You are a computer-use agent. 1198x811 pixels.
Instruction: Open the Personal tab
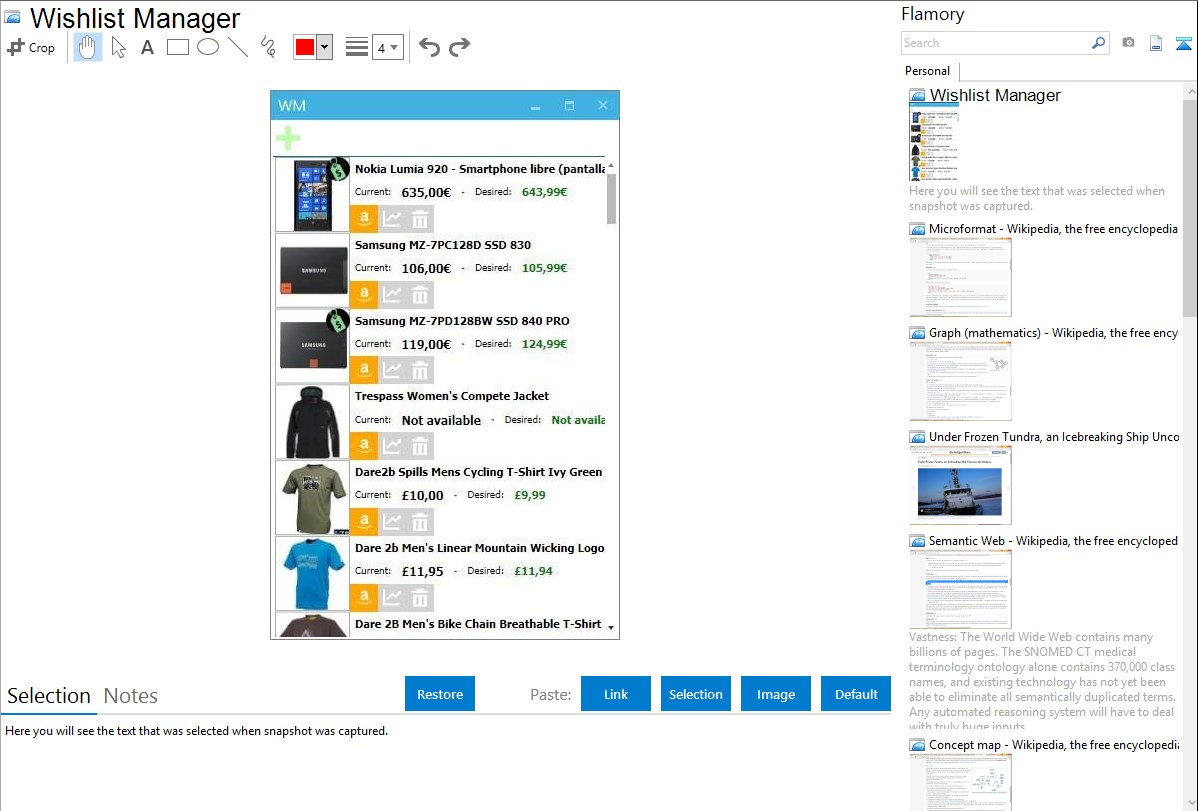coord(927,71)
